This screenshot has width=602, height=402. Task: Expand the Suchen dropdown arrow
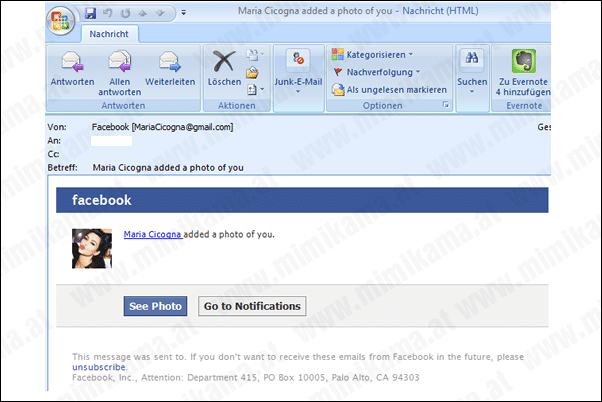click(x=472, y=92)
